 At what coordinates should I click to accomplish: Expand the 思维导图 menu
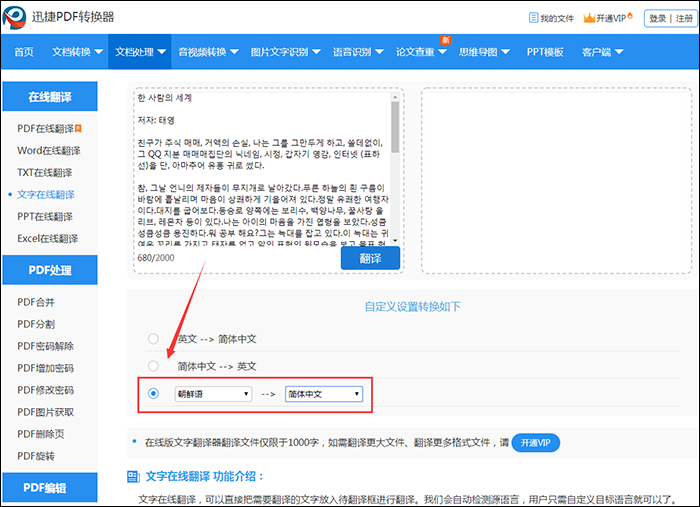tap(484, 52)
